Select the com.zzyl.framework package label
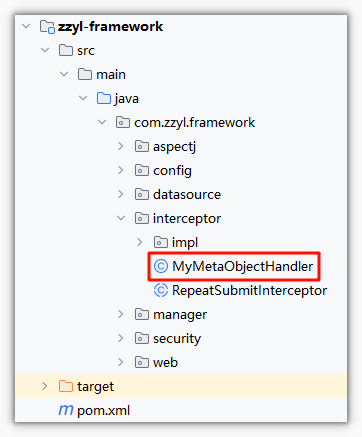This screenshot has height=437, width=362. coord(194,123)
